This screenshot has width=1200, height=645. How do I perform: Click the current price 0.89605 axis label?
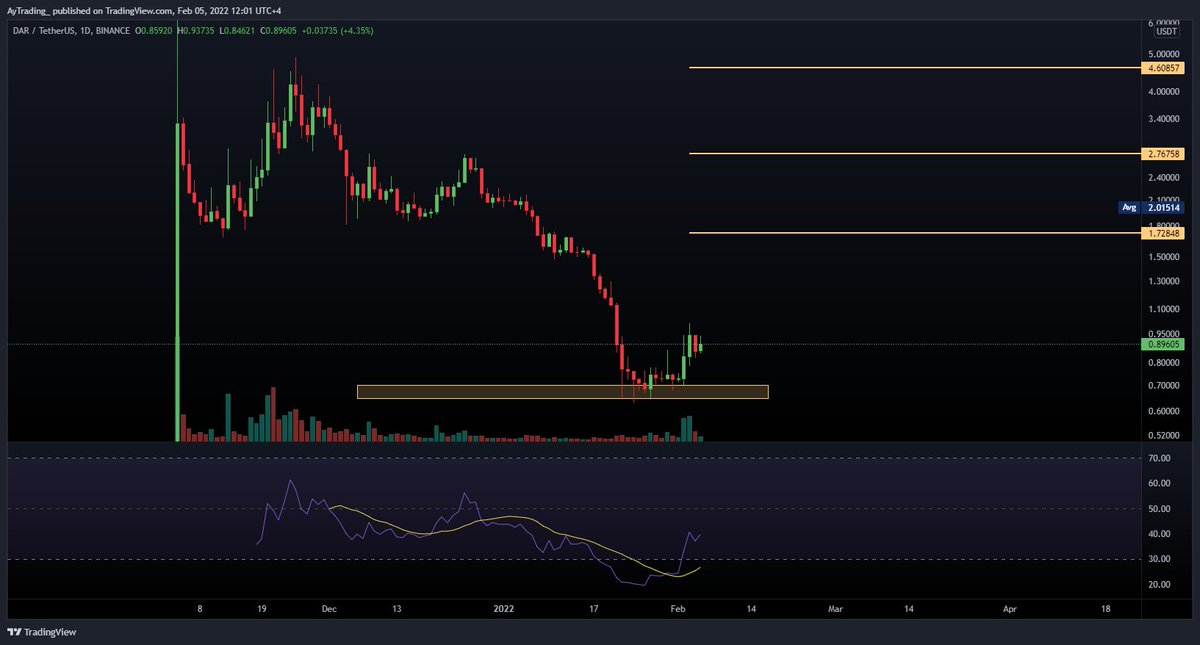click(x=1162, y=344)
